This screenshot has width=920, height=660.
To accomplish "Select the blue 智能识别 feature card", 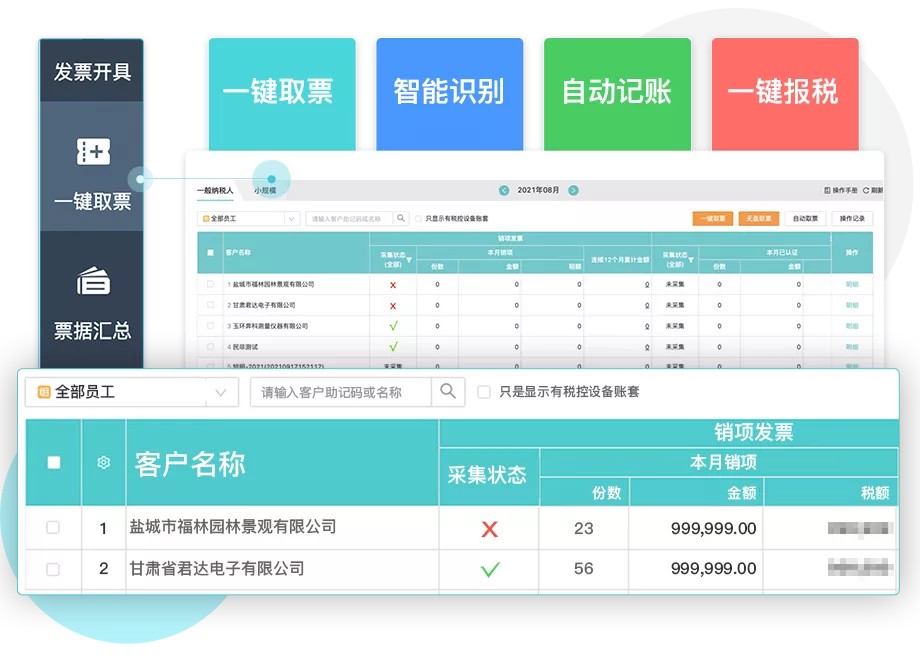I will tap(449, 94).
